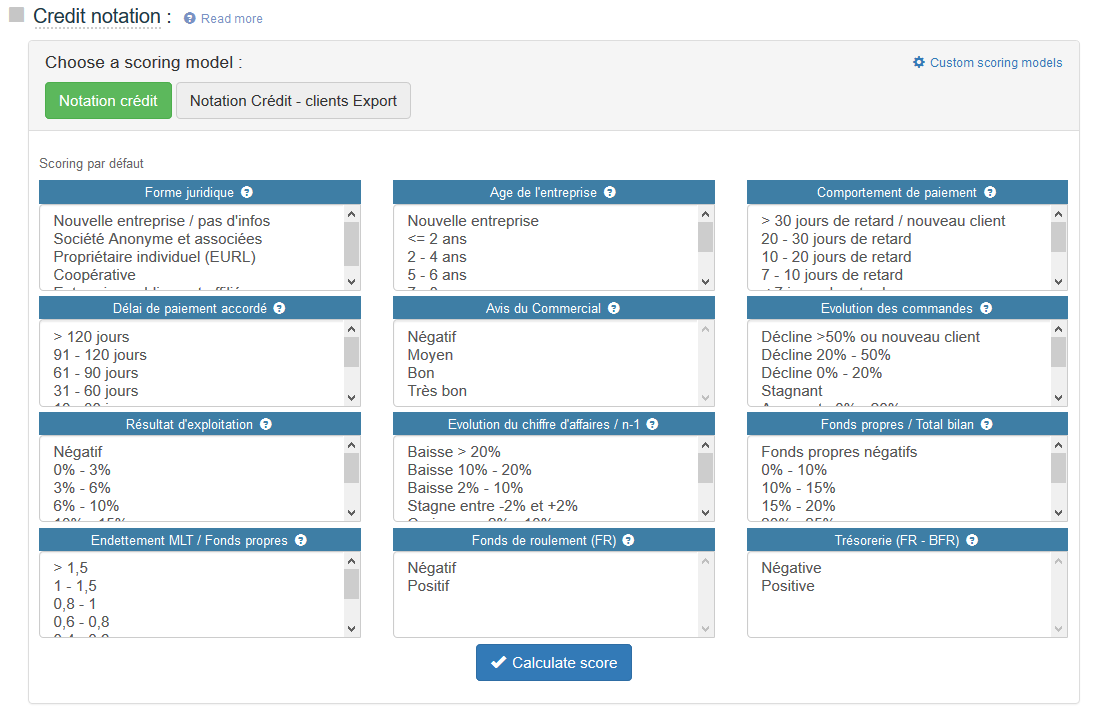Click help icon beside Age de l'entreprise
The width and height of the screenshot is (1097, 712).
tap(610, 193)
